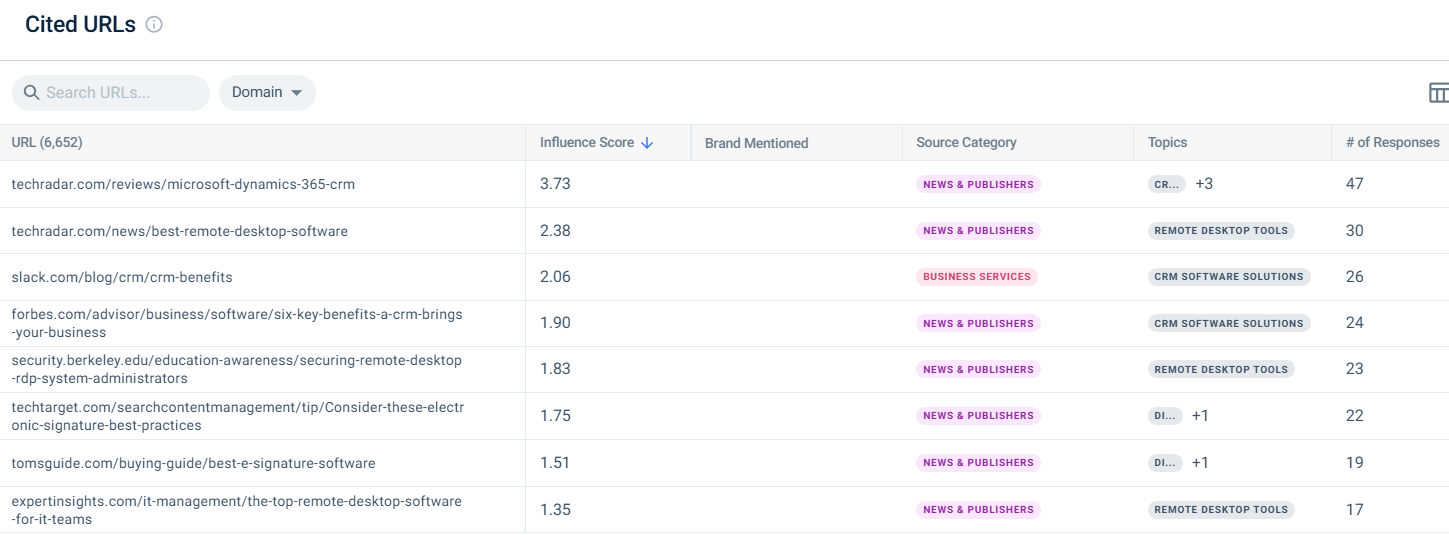Select the influence score value 1.83

tap(555, 369)
